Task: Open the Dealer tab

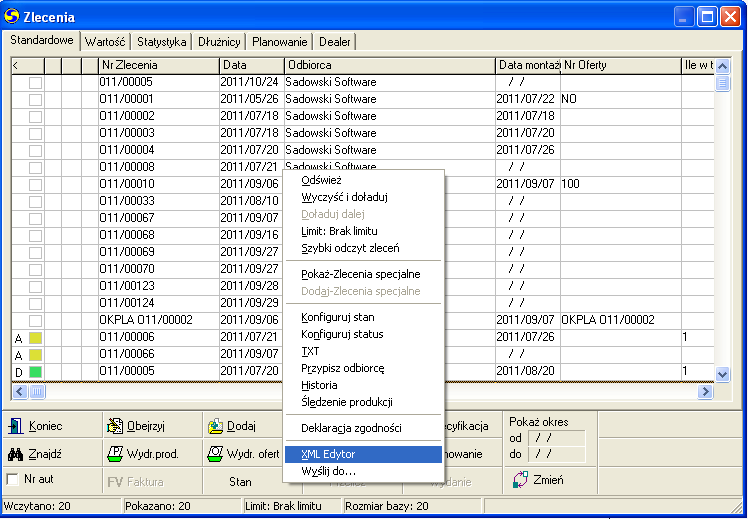Action: tap(334, 42)
